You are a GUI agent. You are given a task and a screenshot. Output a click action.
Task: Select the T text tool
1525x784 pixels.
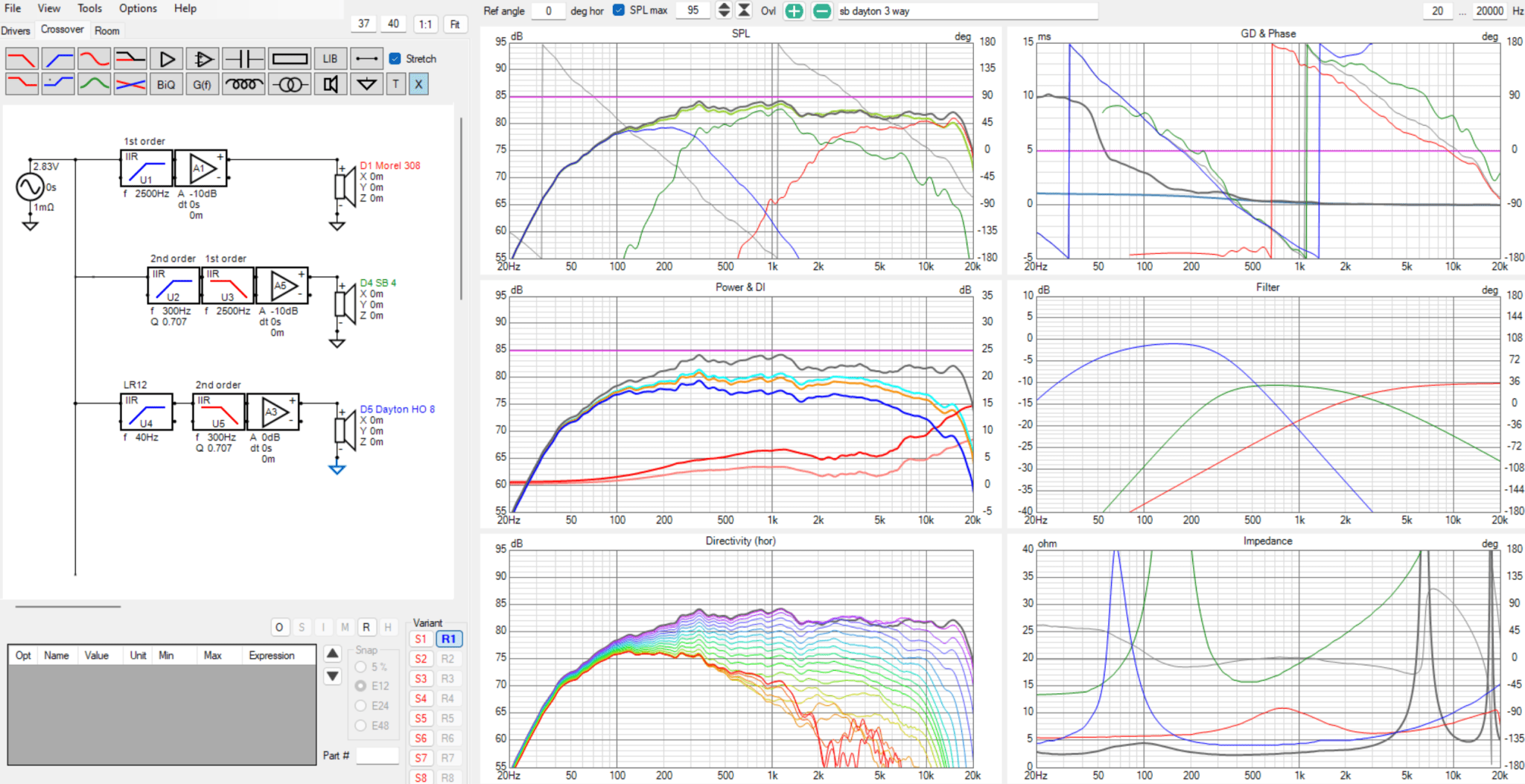tap(395, 84)
